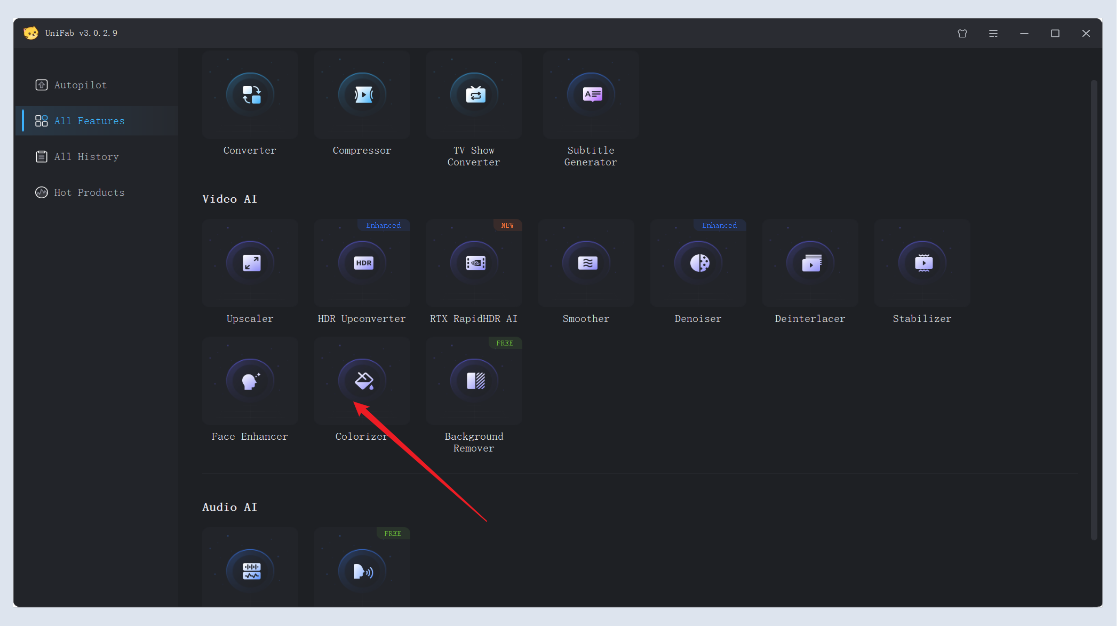Viewport: 1117px width, 626px height.
Task: Open the hamburger menu in title bar
Action: coord(993,33)
